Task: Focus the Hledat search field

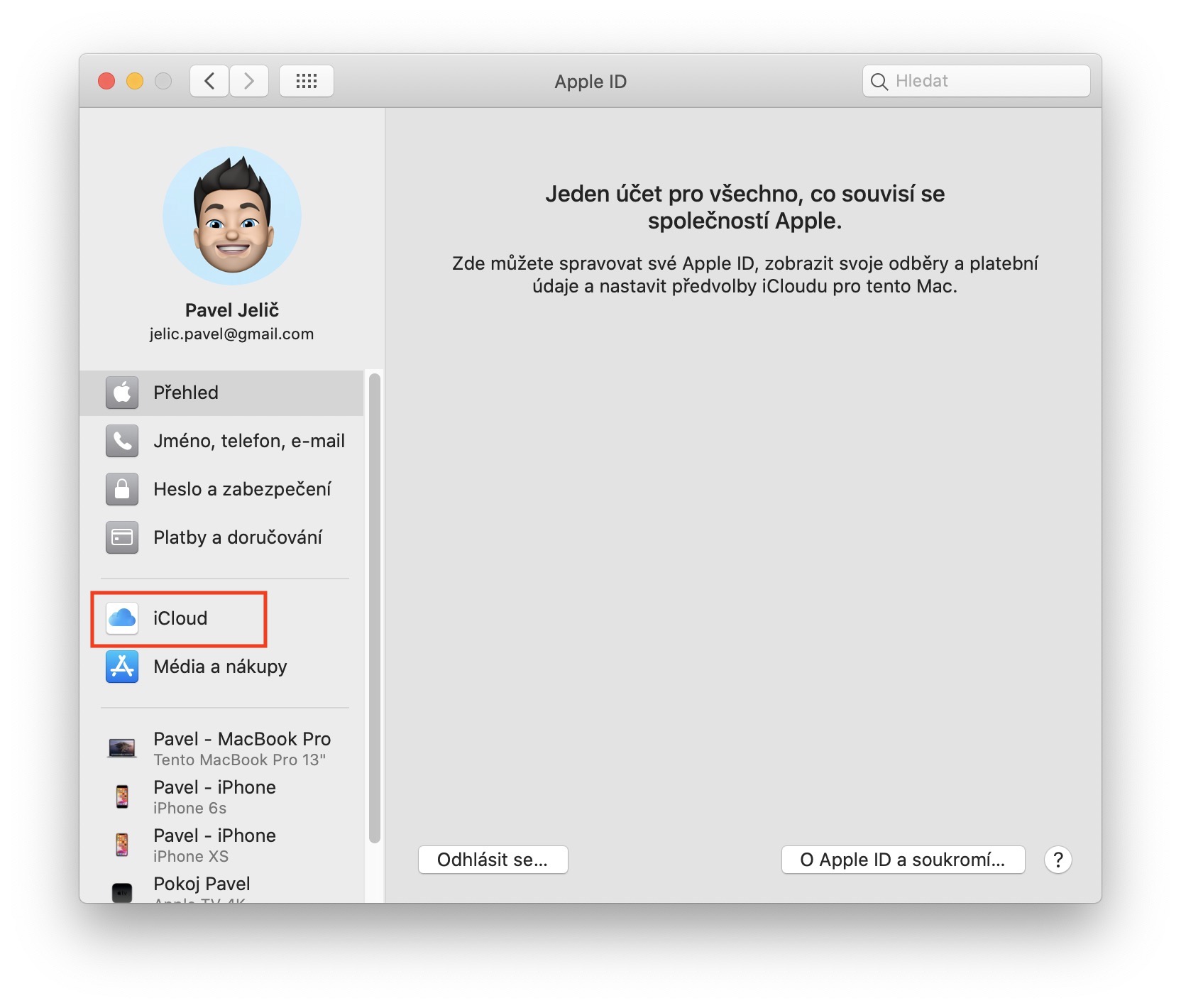Action: tap(977, 81)
